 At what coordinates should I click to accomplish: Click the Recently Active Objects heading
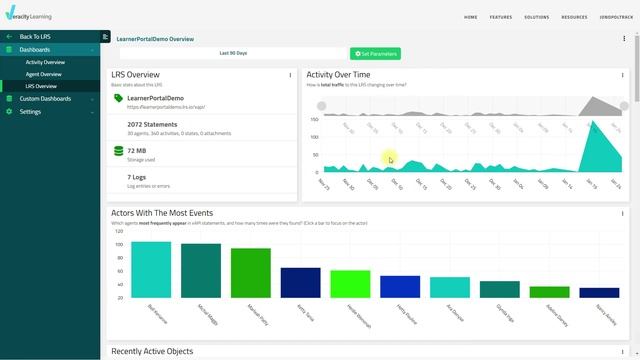(x=152, y=351)
